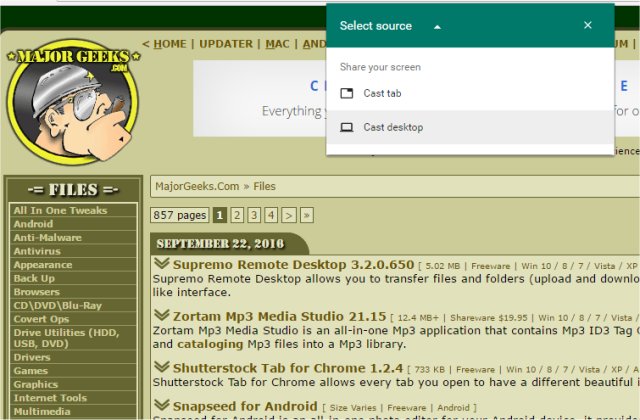Click the Cast tab window icon

coord(347,93)
